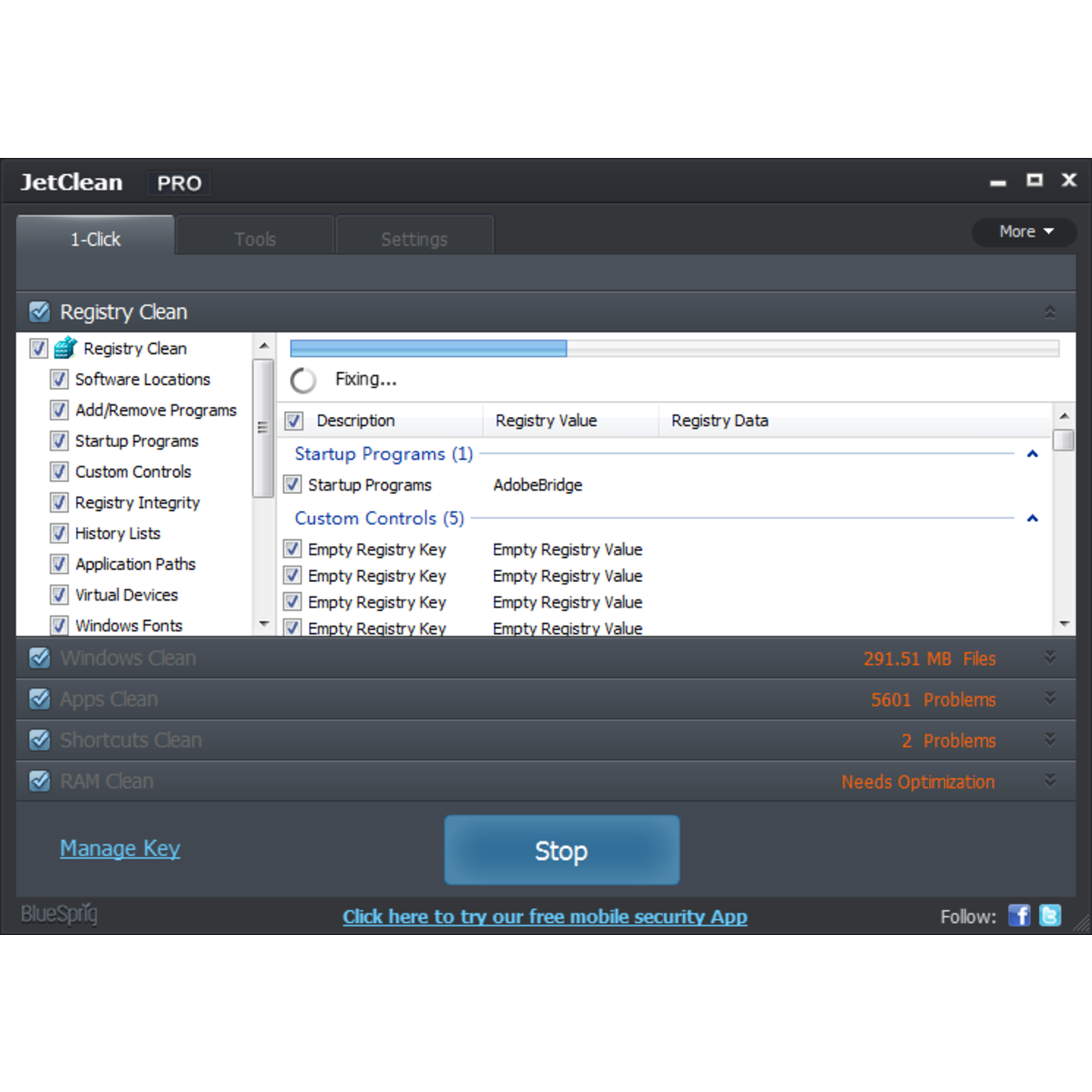Screen dimensions: 1092x1092
Task: Open JetClean's Facebook page via the Facebook icon
Action: tap(1019, 915)
